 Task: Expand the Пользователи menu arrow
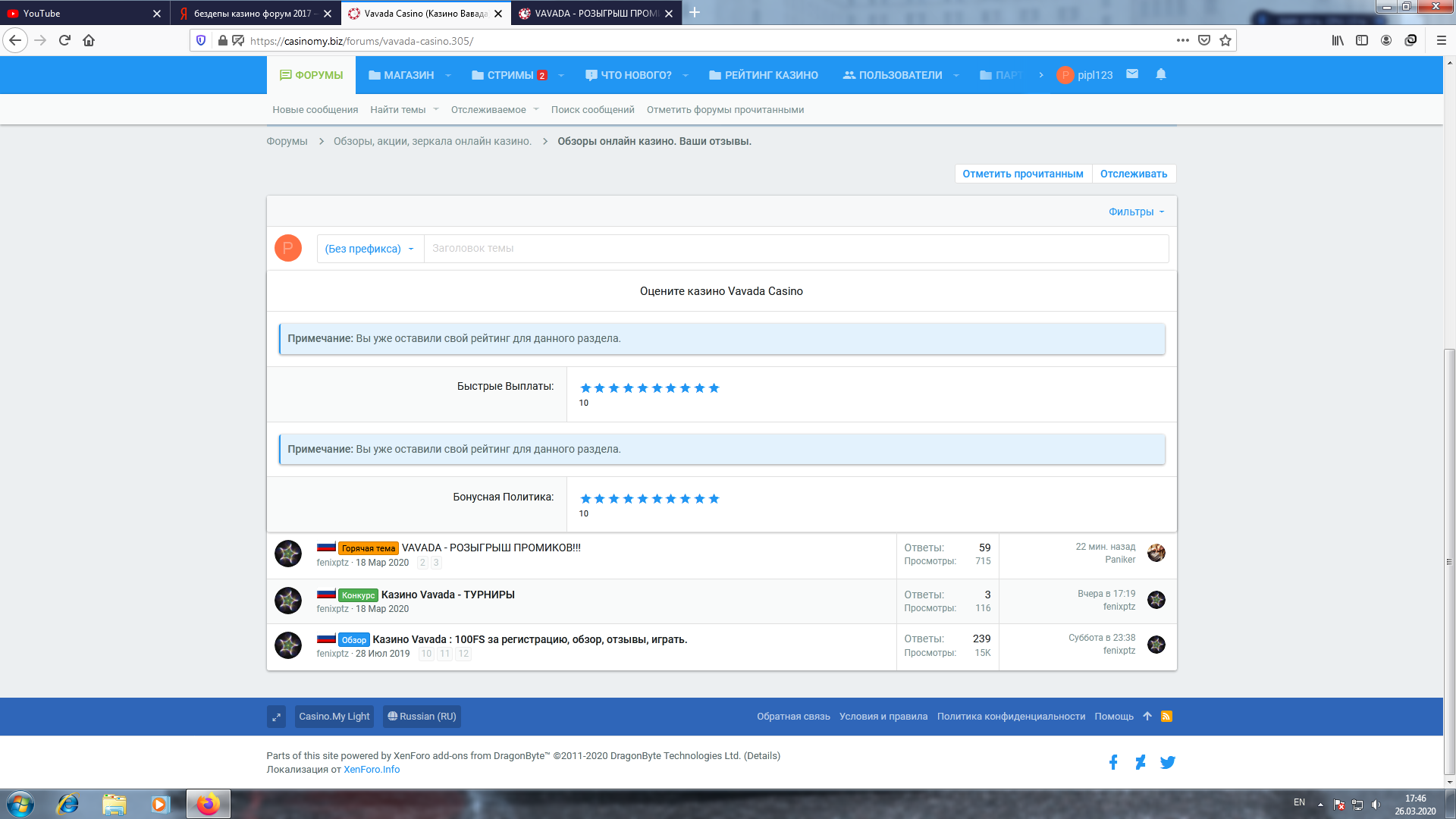[956, 75]
